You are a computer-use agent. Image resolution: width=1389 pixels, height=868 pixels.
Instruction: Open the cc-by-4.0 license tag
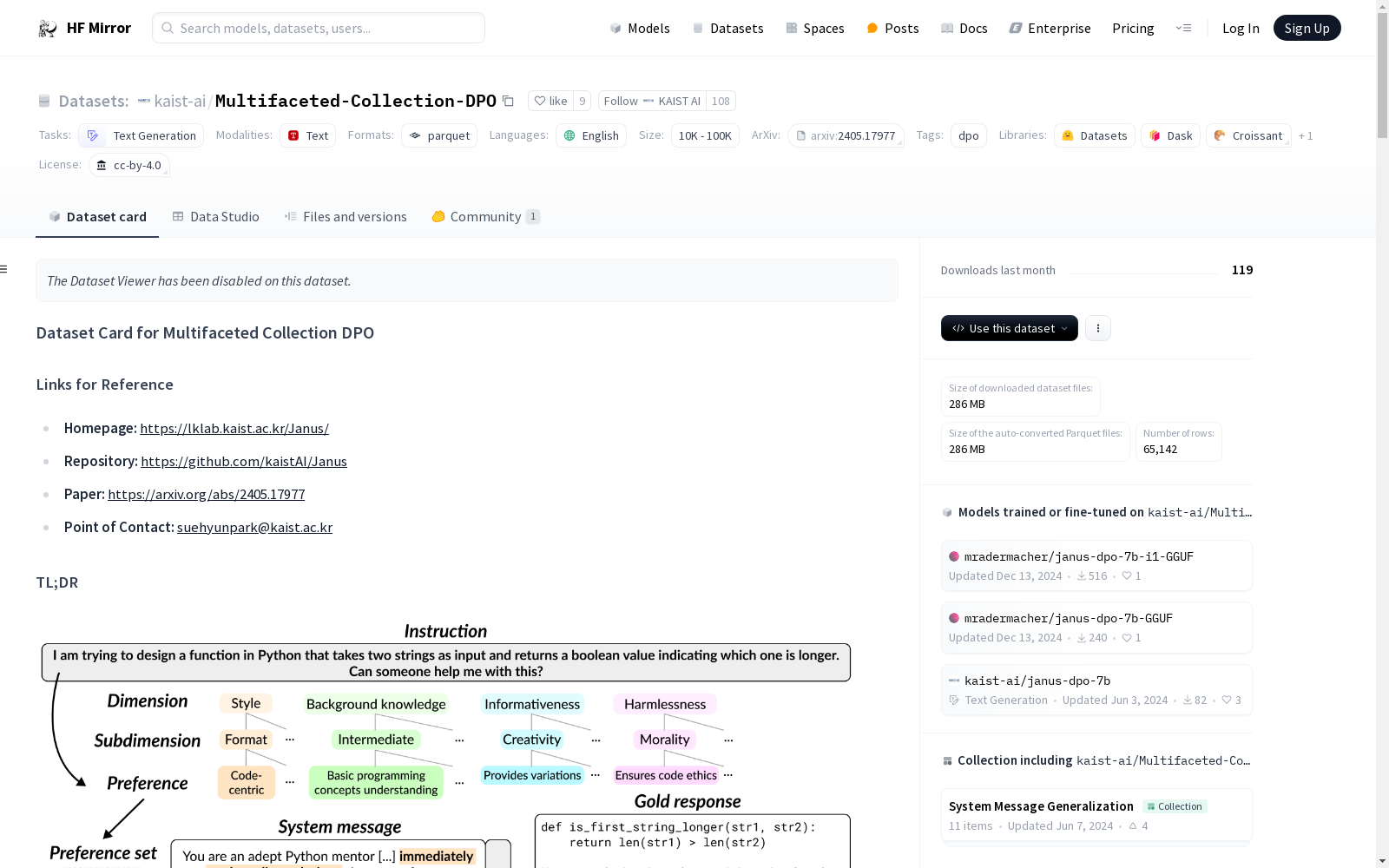[x=129, y=165]
